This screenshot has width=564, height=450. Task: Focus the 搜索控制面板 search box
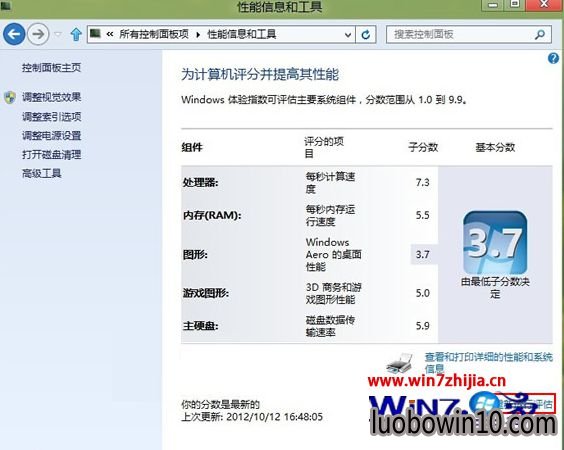(469, 35)
